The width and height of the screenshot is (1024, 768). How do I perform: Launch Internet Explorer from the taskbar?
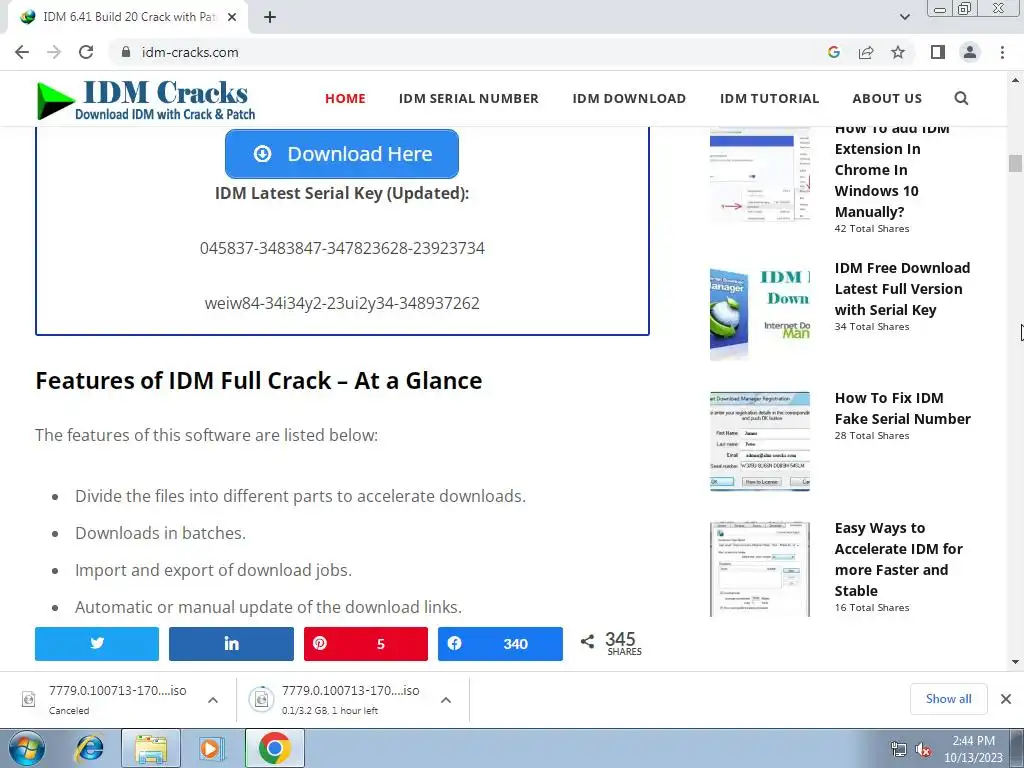coord(89,748)
